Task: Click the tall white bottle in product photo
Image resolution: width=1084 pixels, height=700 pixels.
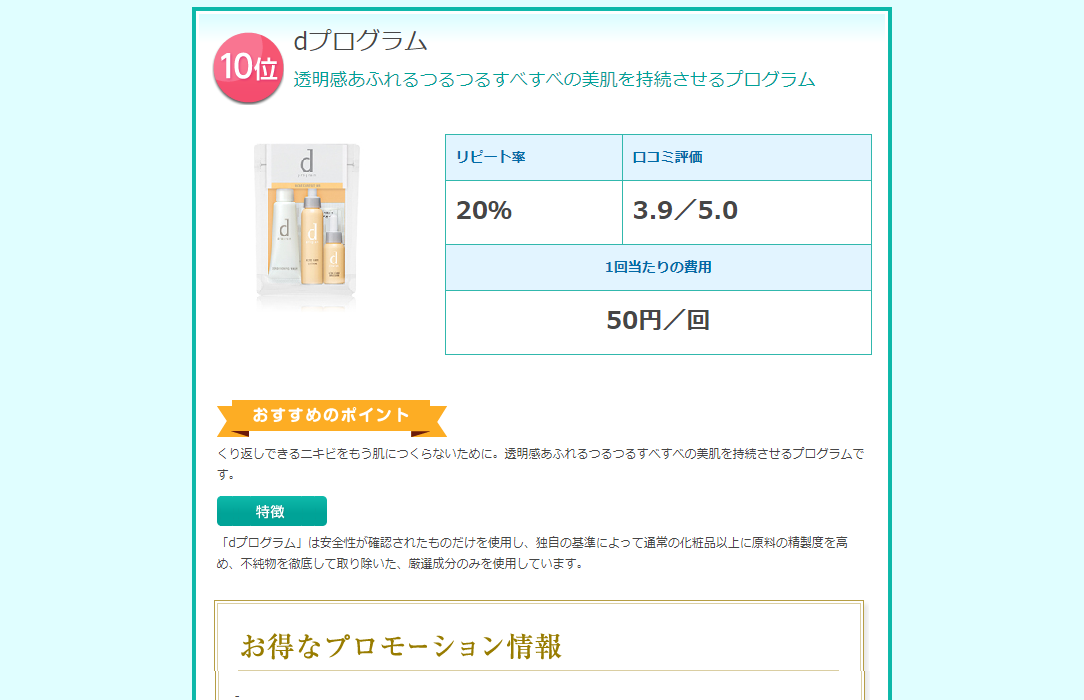Action: 284,235
